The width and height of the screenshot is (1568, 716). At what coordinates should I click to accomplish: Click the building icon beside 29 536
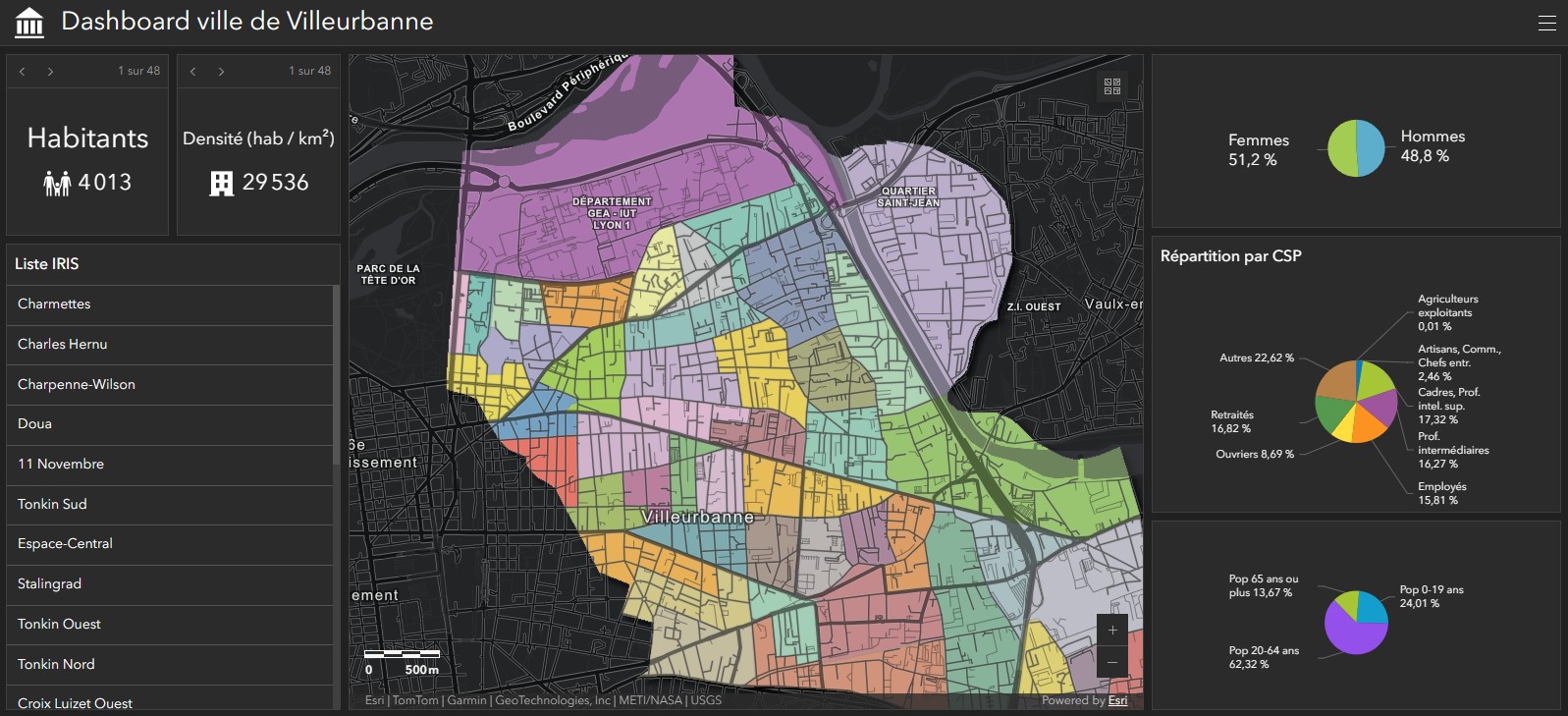click(222, 183)
